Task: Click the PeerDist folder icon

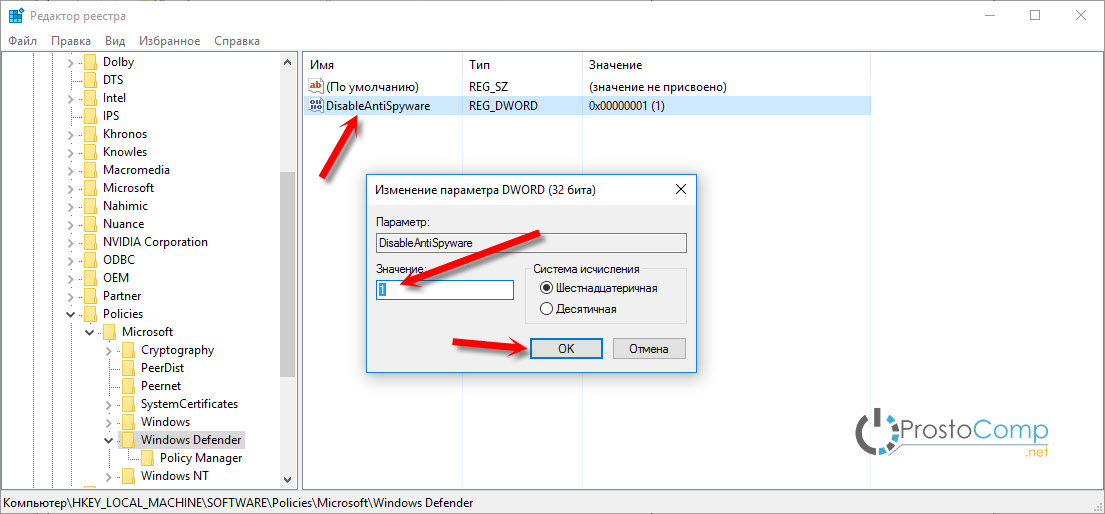Action: click(128, 368)
